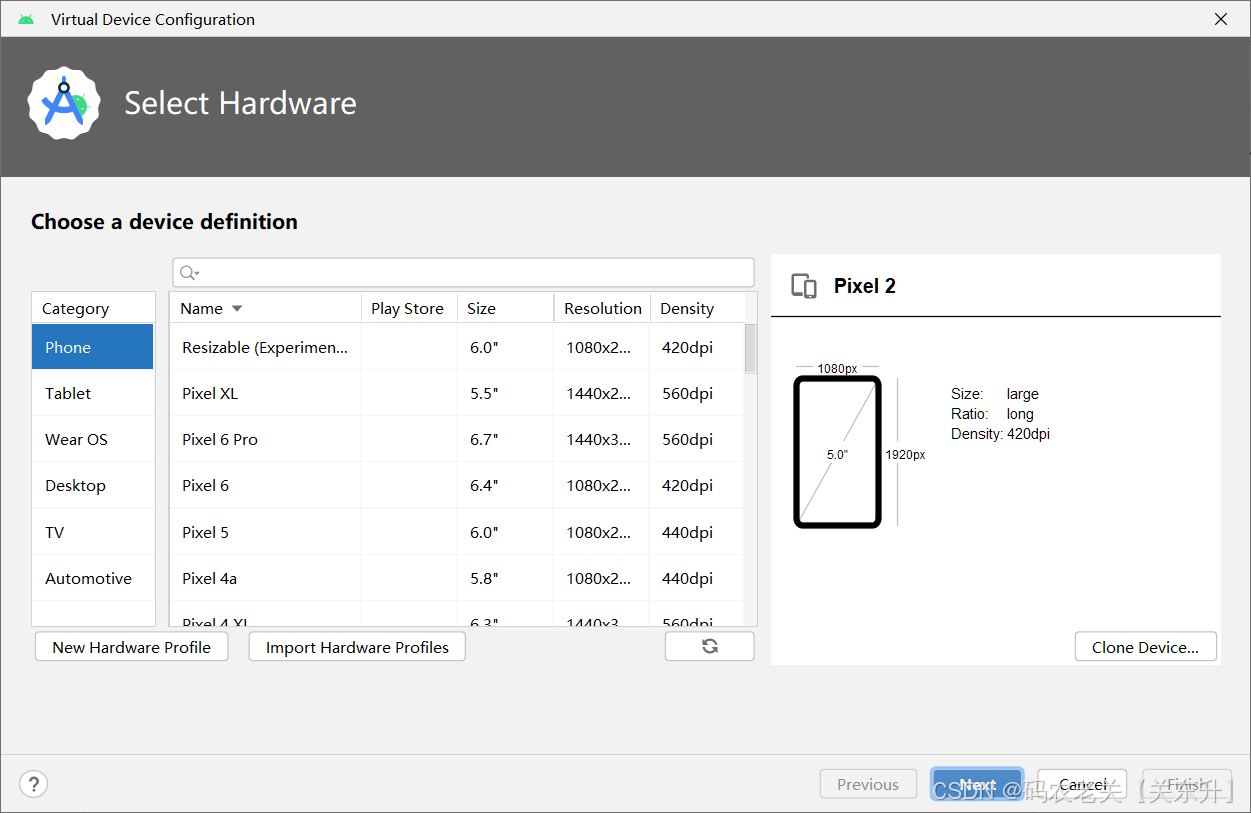Image resolution: width=1251 pixels, height=813 pixels.
Task: Click the 5.8" size cell
Action: 484,578
